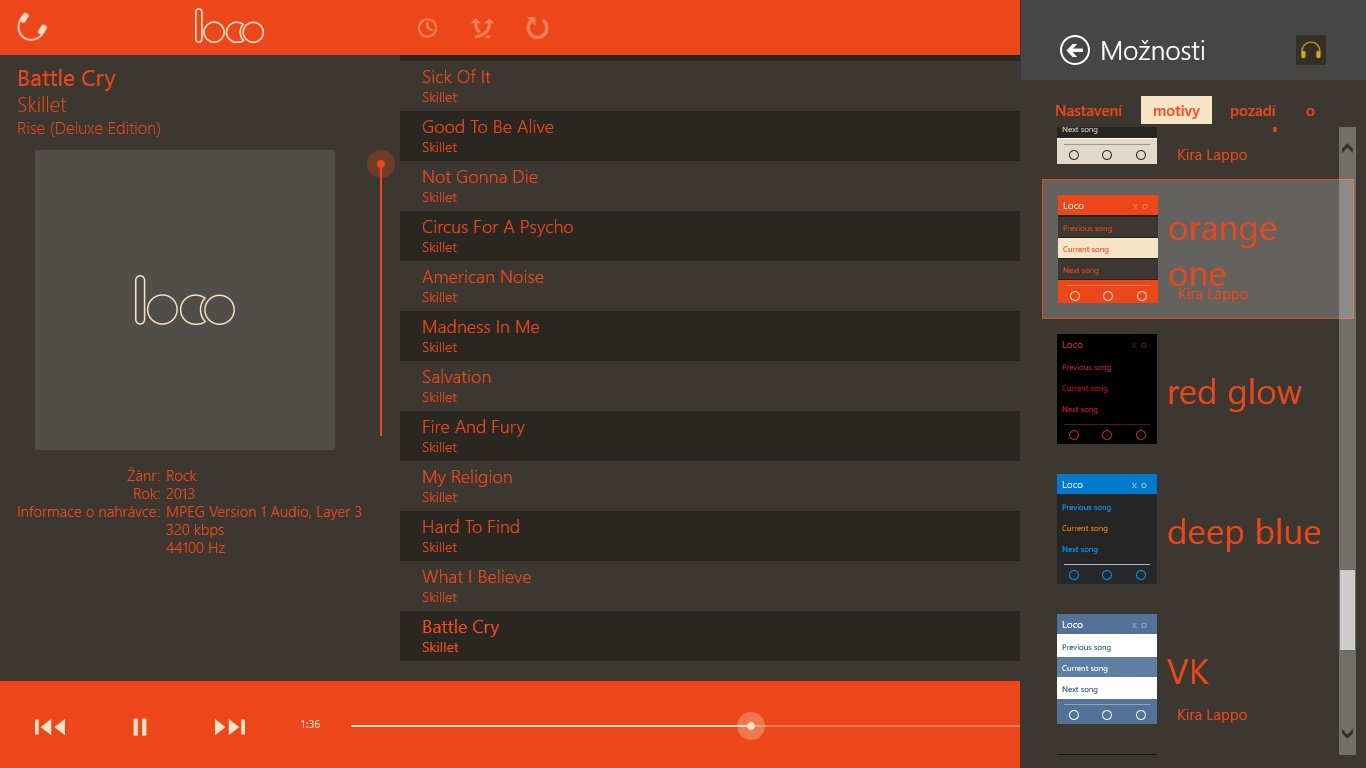Click the 'VK' theme name

tap(1189, 672)
